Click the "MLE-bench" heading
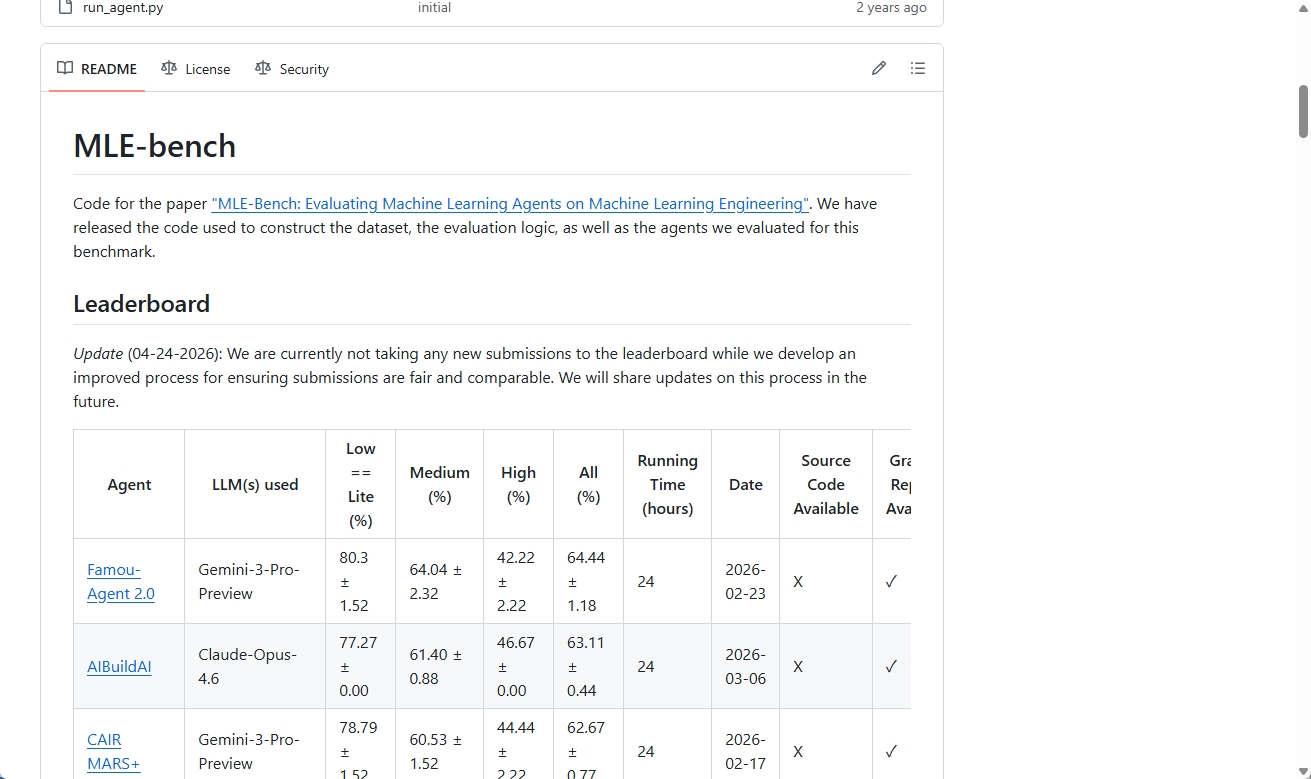The height and width of the screenshot is (779, 1311). pyautogui.click(x=155, y=146)
